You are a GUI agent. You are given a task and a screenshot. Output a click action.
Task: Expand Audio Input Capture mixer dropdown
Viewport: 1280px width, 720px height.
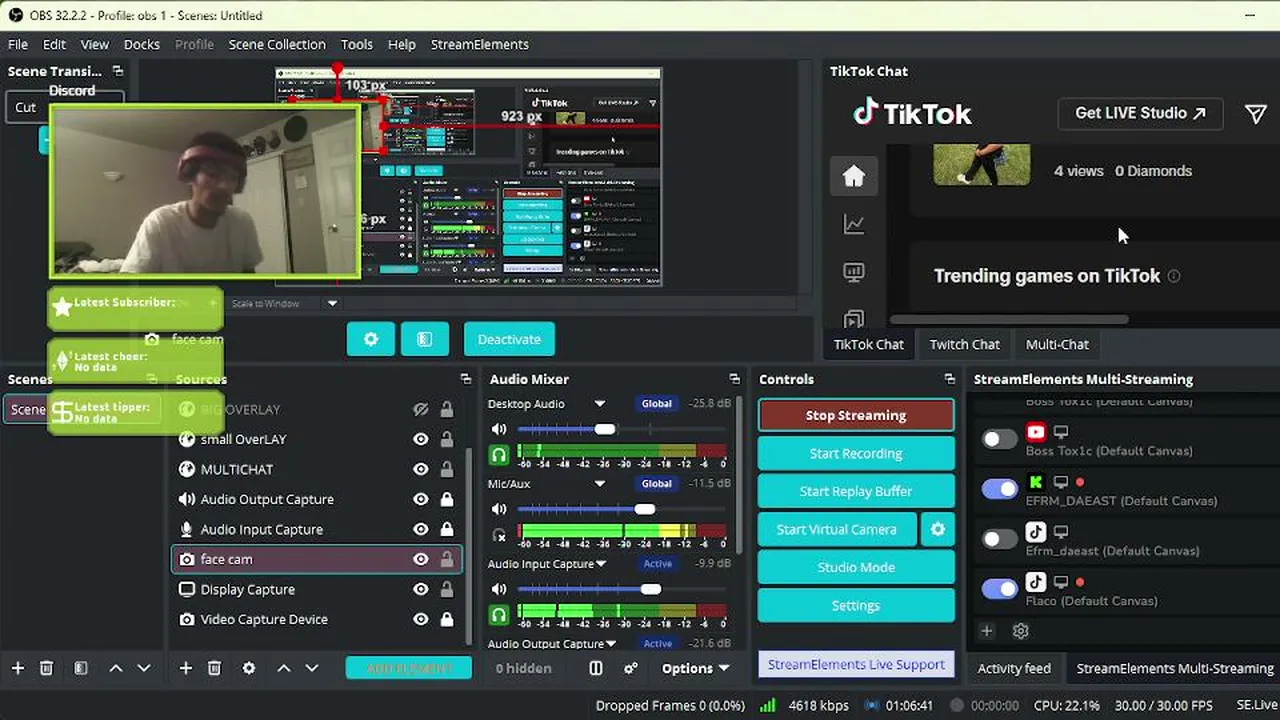(601, 564)
